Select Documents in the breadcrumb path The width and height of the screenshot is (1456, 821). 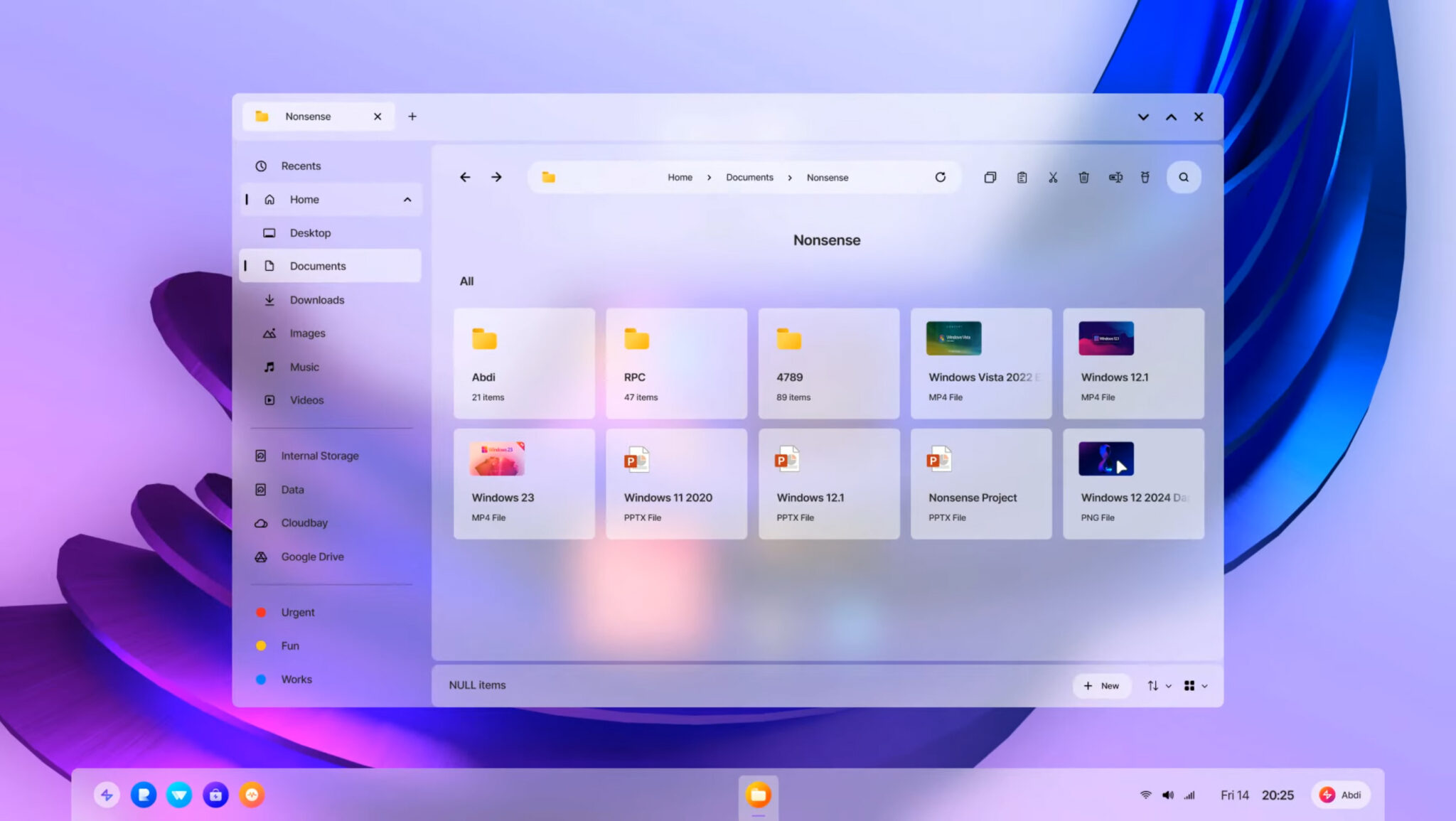pos(749,177)
